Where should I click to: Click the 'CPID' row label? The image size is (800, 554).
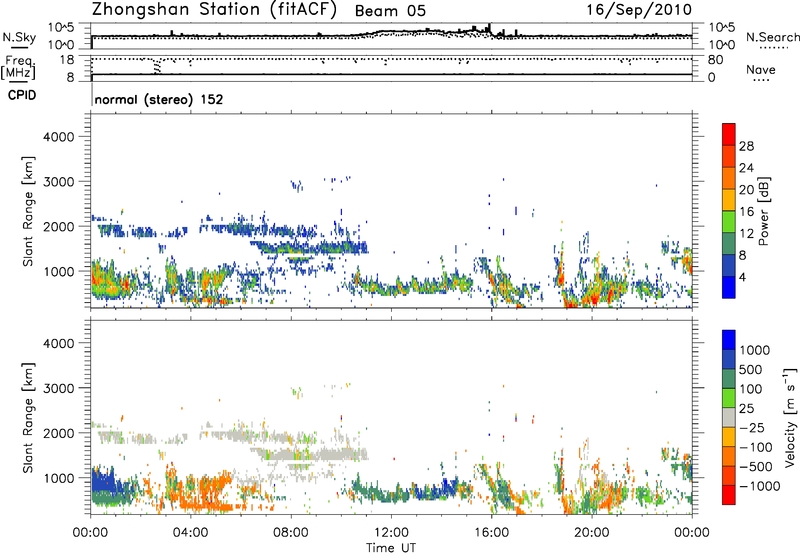pyautogui.click(x=22, y=95)
